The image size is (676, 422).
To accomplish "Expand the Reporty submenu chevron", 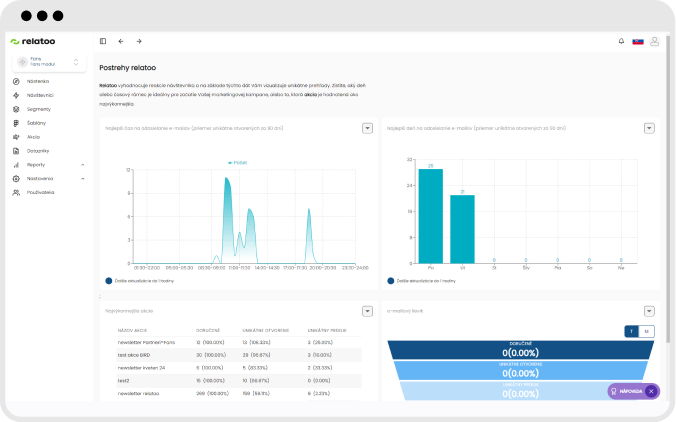I will click(82, 165).
